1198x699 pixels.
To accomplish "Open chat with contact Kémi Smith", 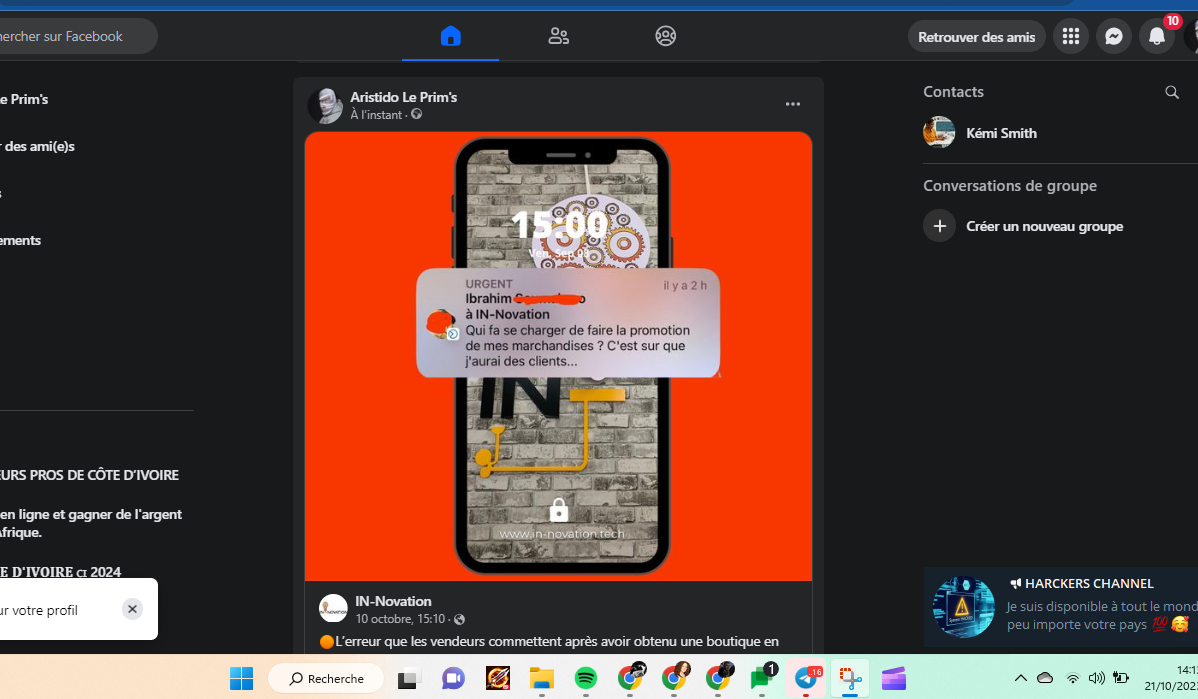I will pos(1000,133).
